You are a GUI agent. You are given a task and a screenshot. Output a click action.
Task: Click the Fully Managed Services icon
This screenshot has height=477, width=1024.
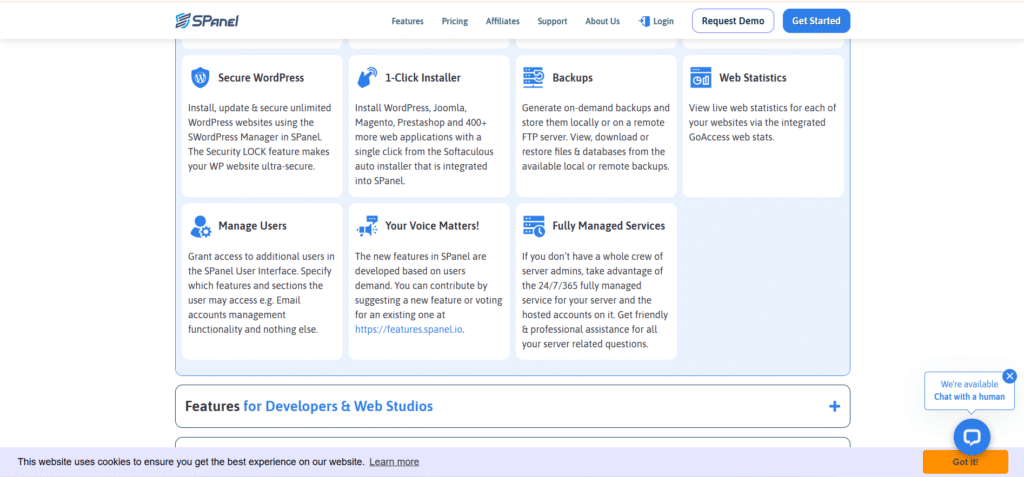533,226
